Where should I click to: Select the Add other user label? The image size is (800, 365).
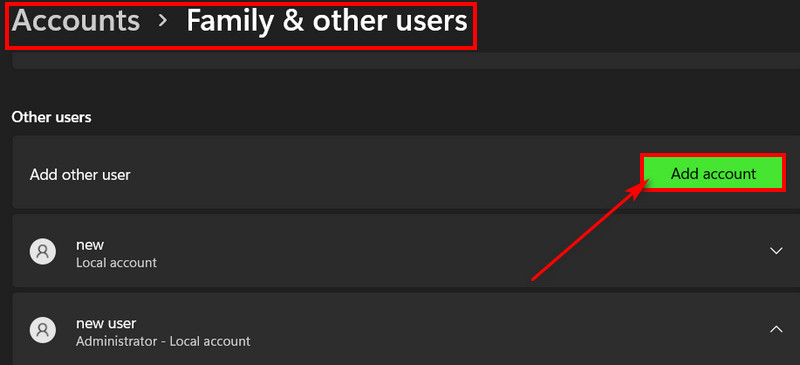click(x=80, y=175)
